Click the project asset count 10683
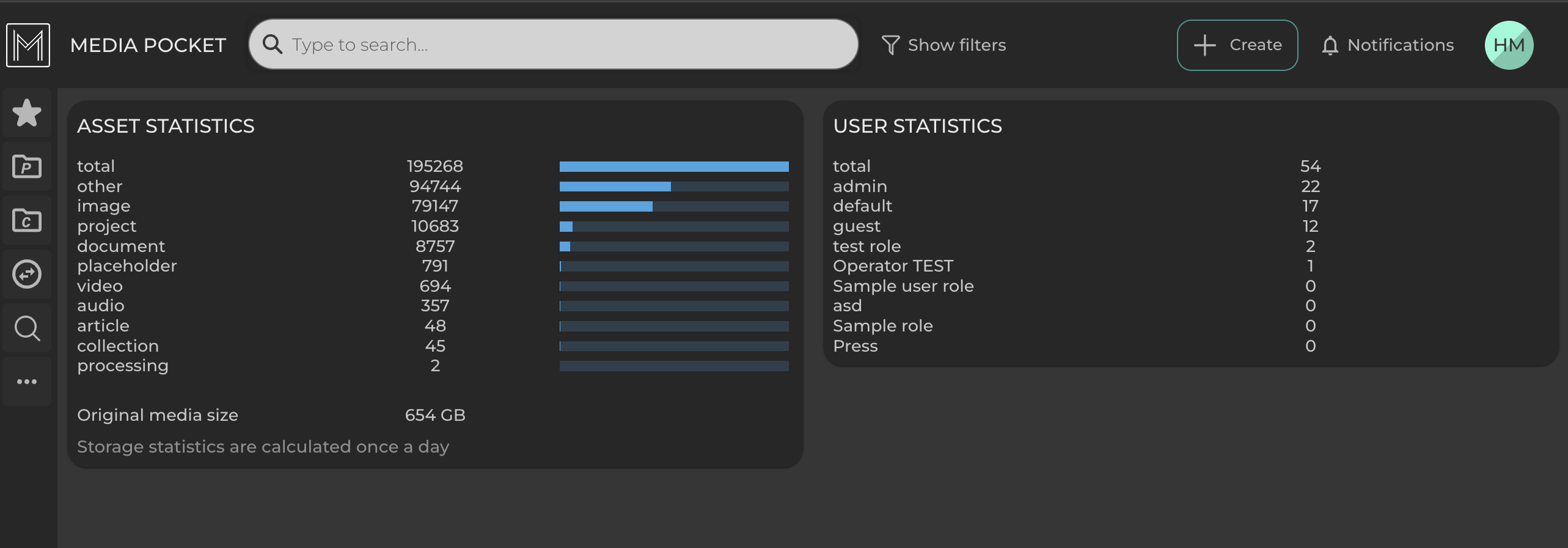Viewport: 1568px width, 548px height. pos(434,226)
